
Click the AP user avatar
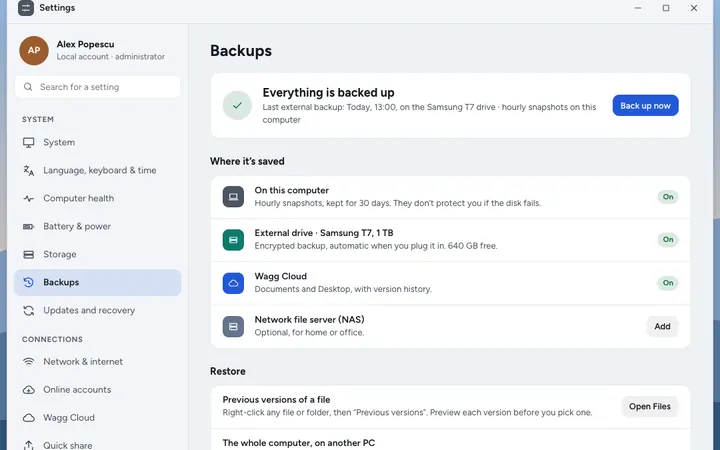(x=34, y=51)
